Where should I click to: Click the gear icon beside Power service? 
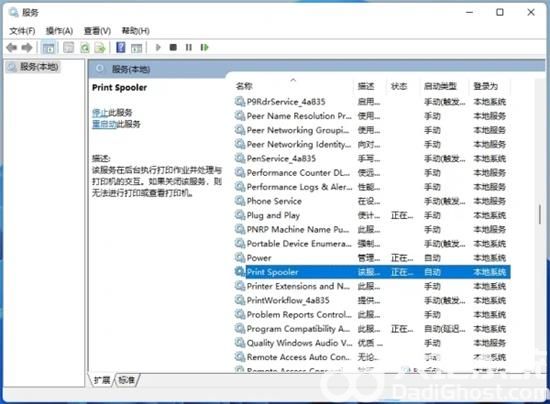pos(240,257)
